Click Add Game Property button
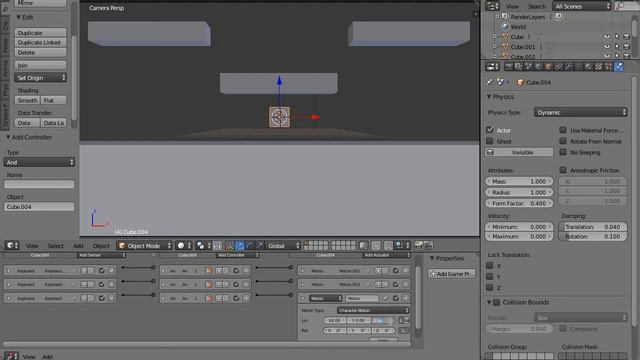Screen dimensions: 640x360 tap(451, 273)
